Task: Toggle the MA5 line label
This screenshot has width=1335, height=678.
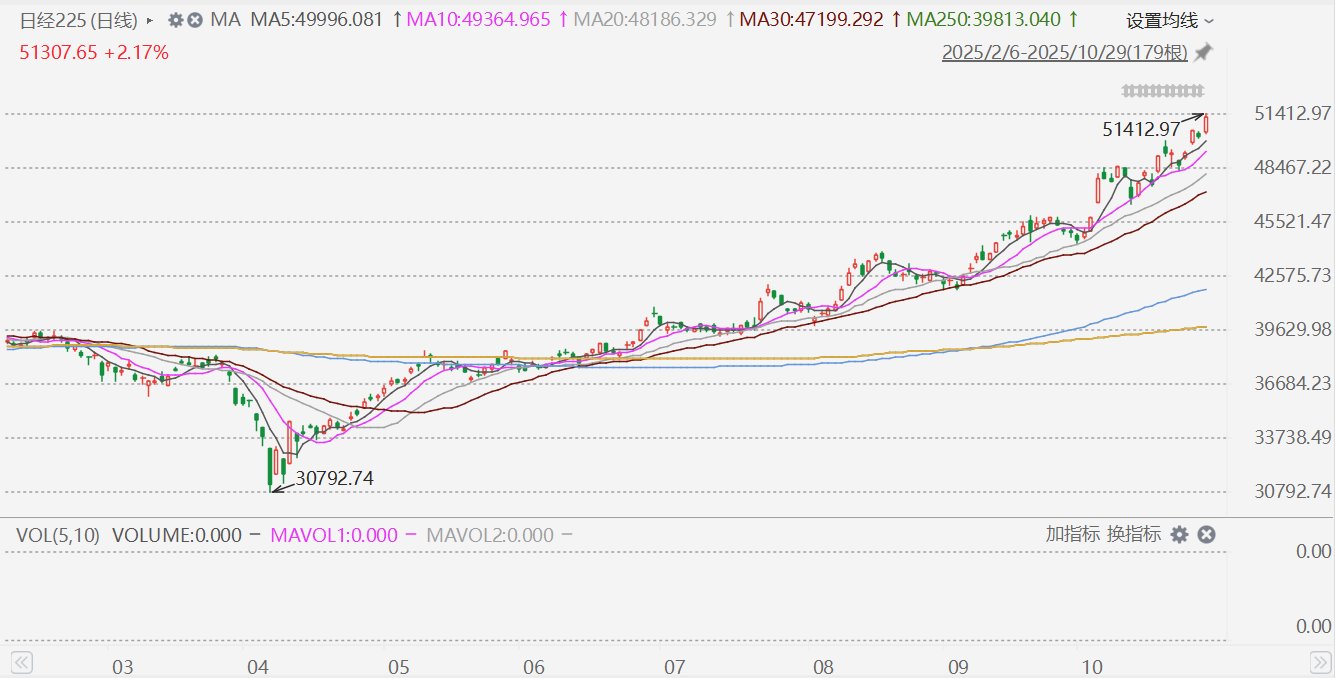Action: pos(316,20)
